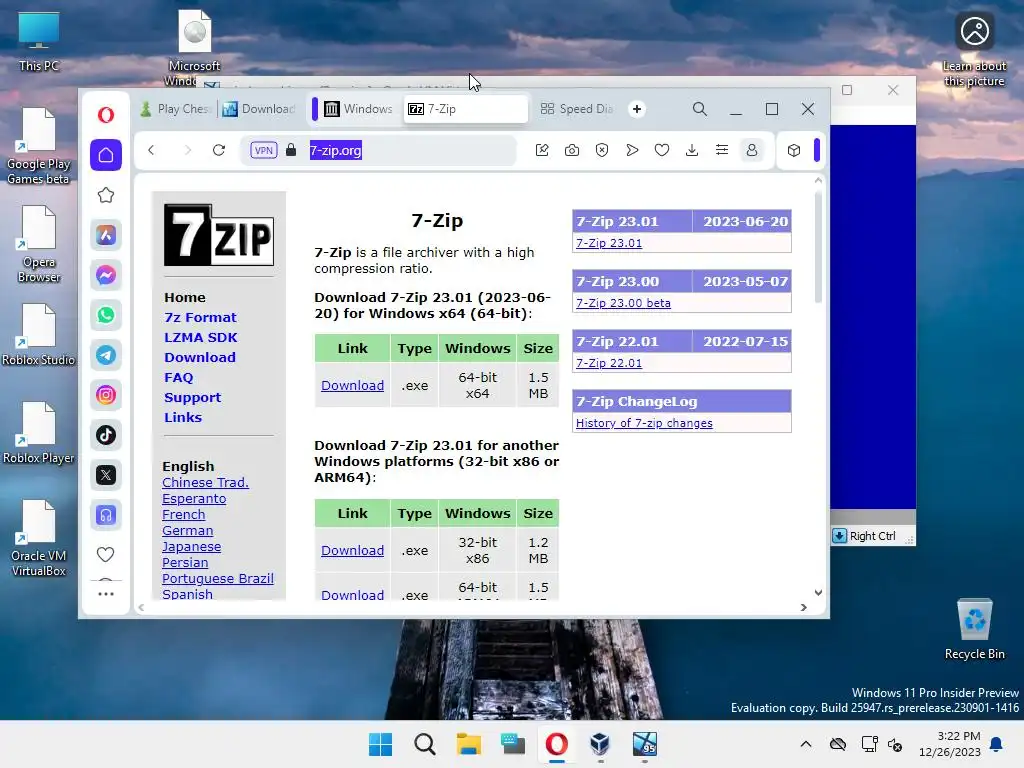This screenshot has height=768, width=1024.
Task: Open 7-Zip 23.00 beta link
Action: click(x=623, y=303)
